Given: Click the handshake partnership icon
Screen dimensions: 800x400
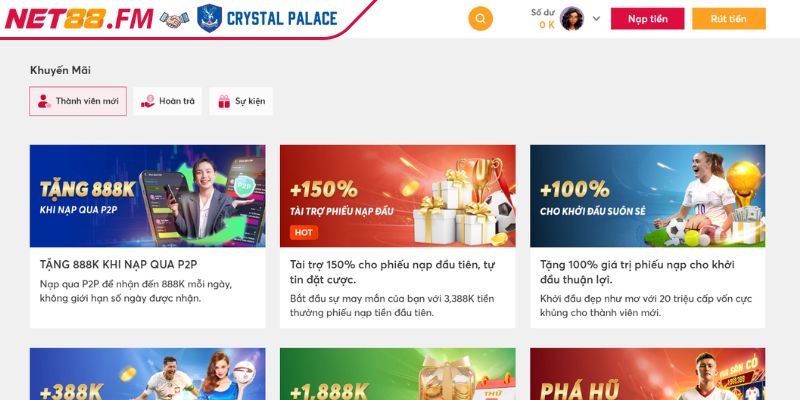Looking at the screenshot, I should click(174, 19).
